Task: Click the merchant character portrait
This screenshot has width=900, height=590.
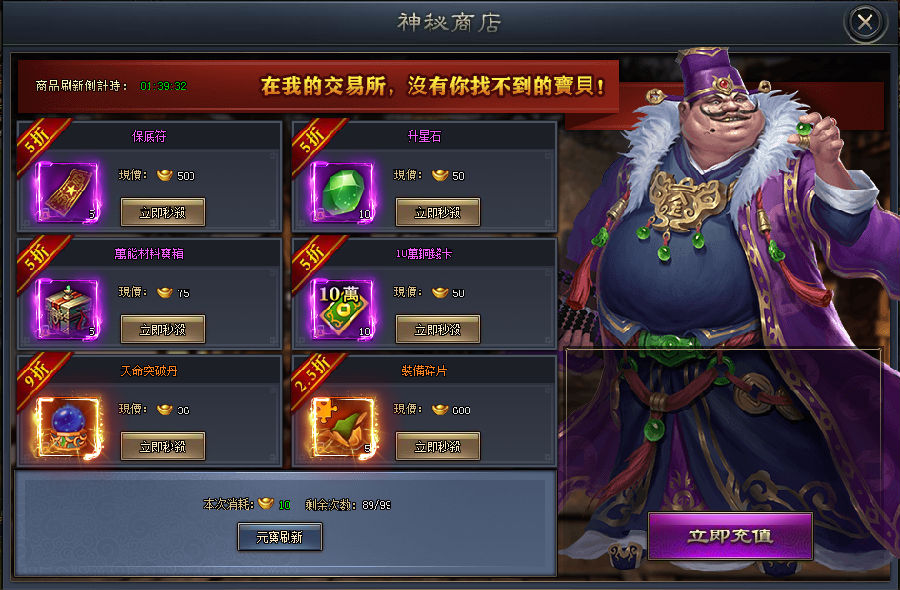Action: click(729, 287)
